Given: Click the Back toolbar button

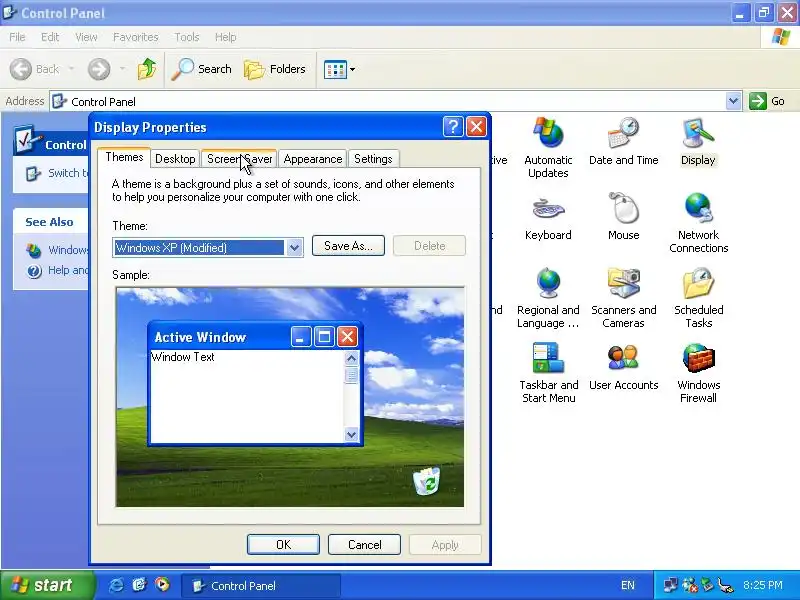Looking at the screenshot, I should click(x=35, y=69).
